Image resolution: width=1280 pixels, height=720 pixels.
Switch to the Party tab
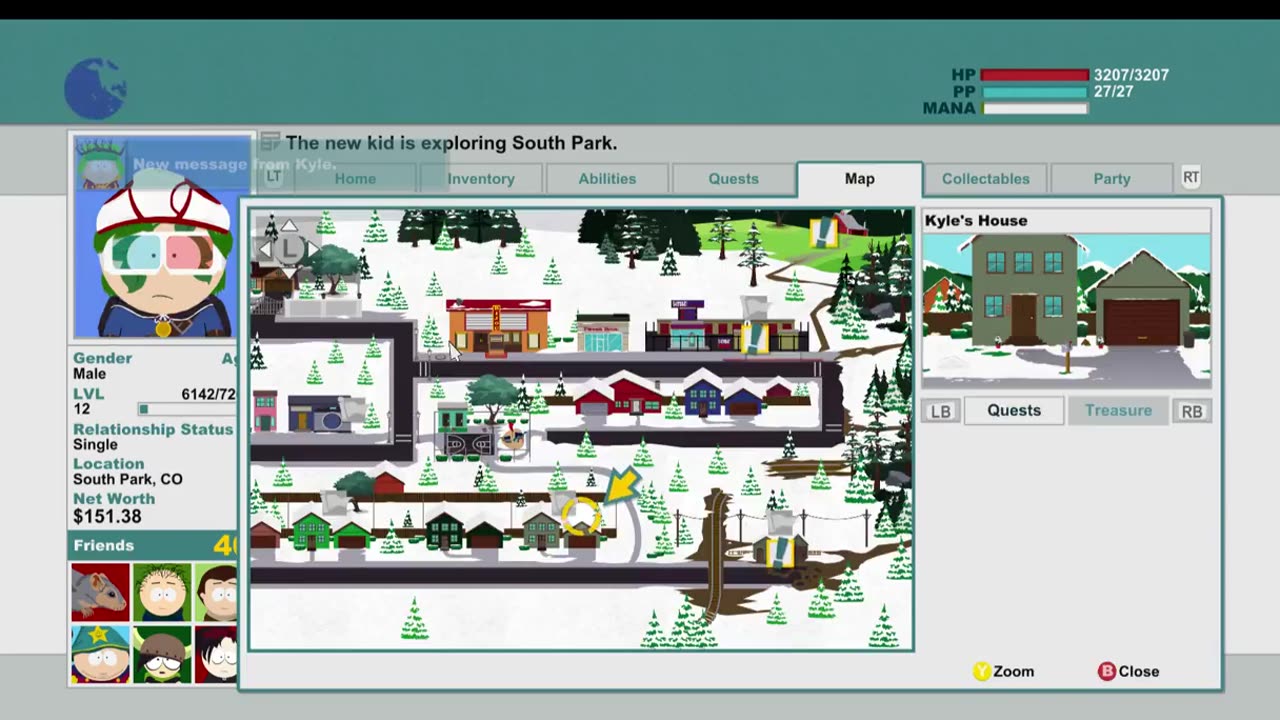pos(1111,178)
